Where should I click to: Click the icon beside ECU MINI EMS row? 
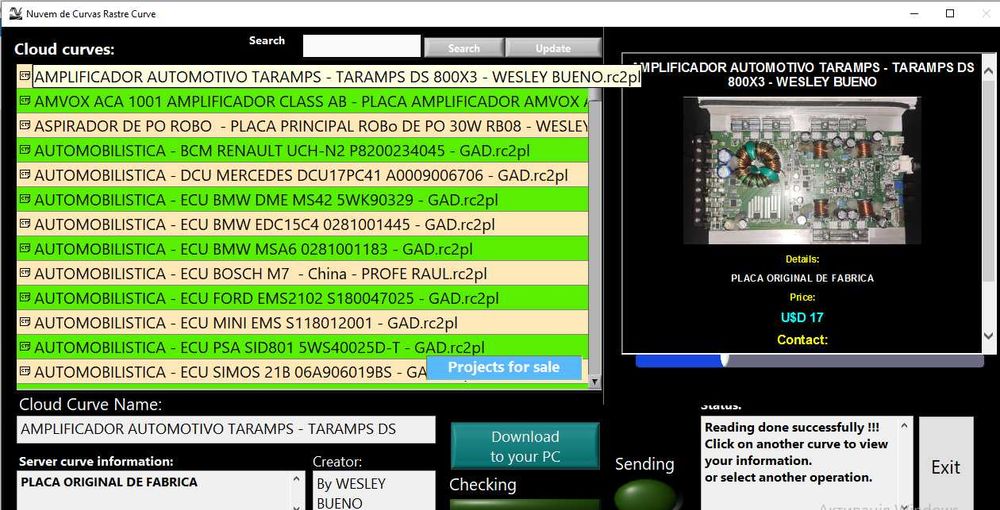25,322
